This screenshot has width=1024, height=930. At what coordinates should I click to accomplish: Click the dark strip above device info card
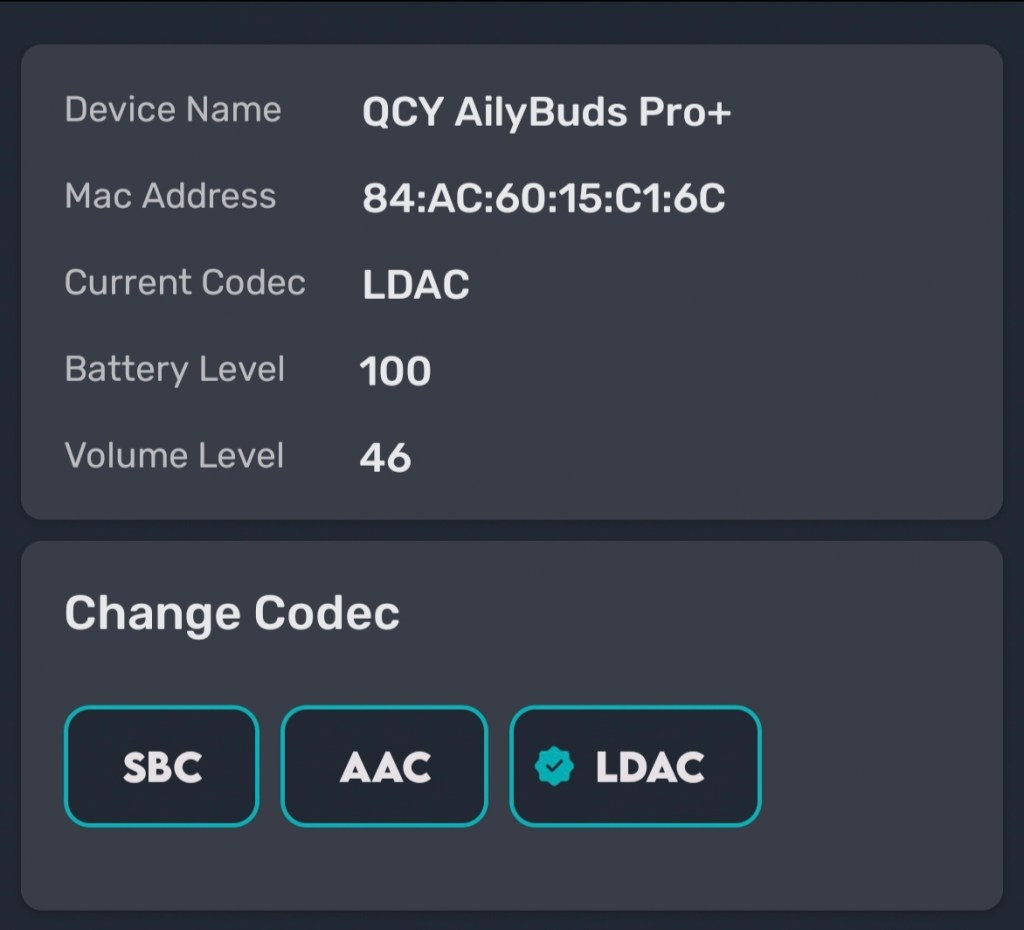(510, 22)
